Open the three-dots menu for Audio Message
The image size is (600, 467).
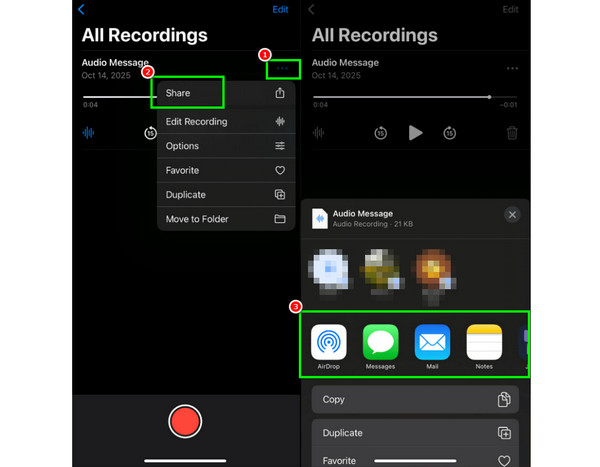point(280,69)
